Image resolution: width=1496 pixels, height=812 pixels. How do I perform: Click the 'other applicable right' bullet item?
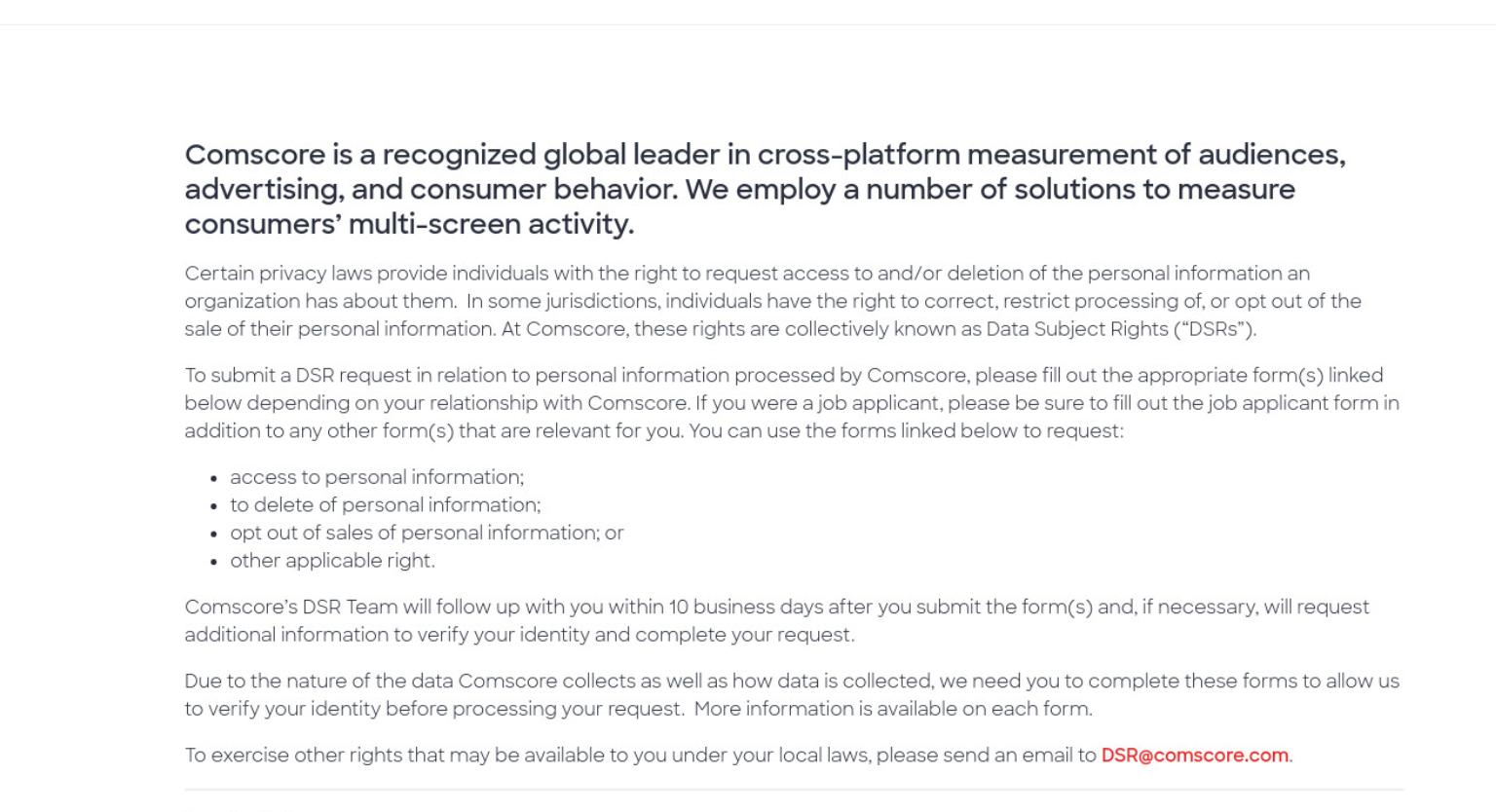coord(332,561)
